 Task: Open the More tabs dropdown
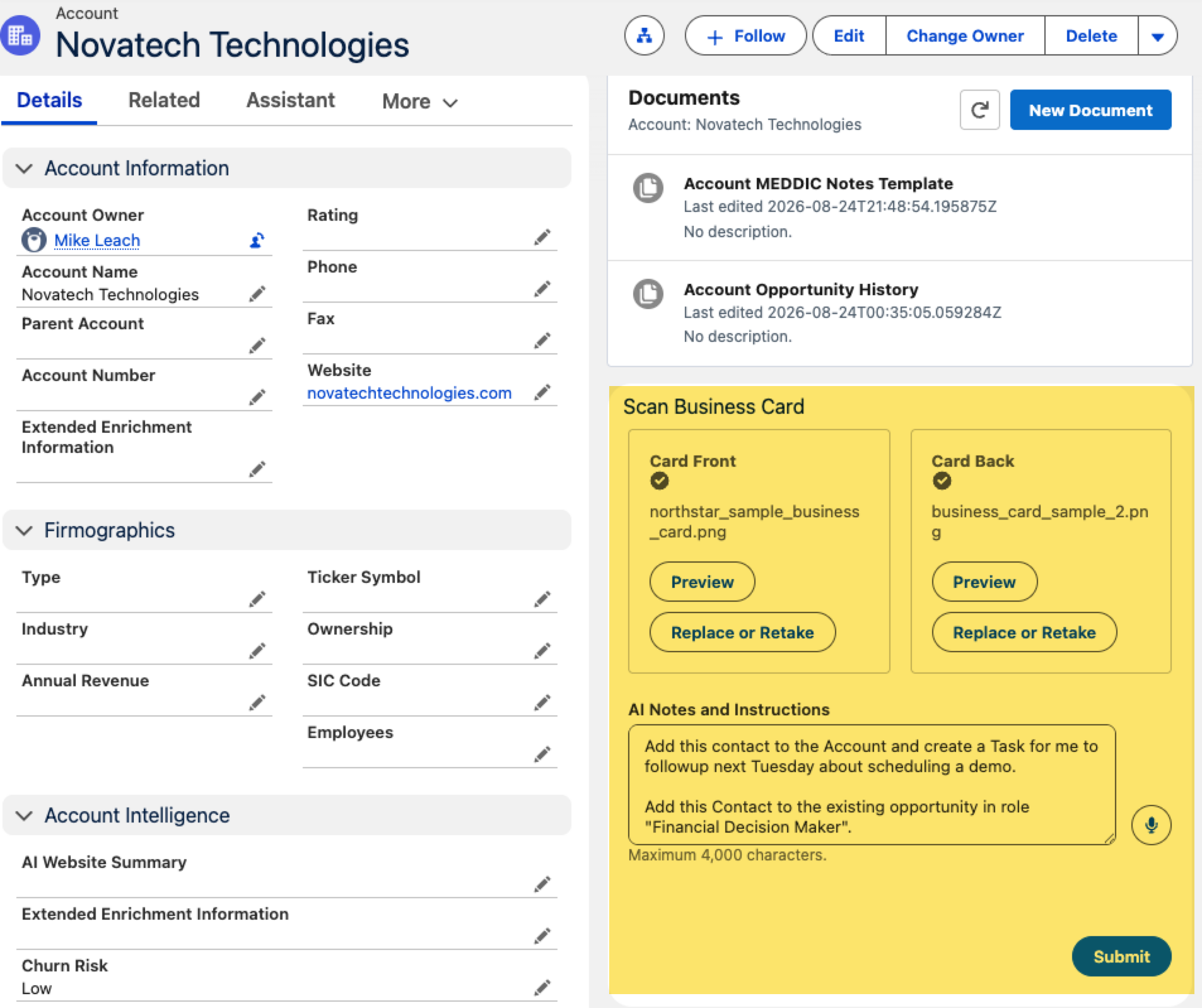pyautogui.click(x=419, y=101)
